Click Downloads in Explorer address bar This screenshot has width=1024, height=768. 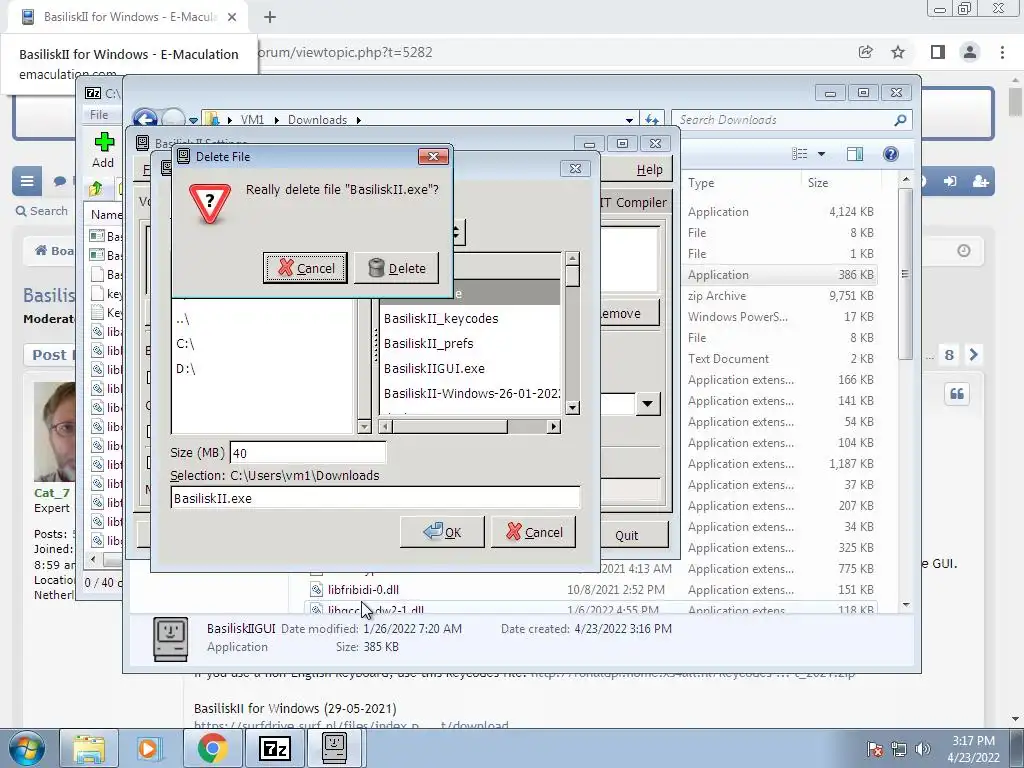click(x=317, y=120)
